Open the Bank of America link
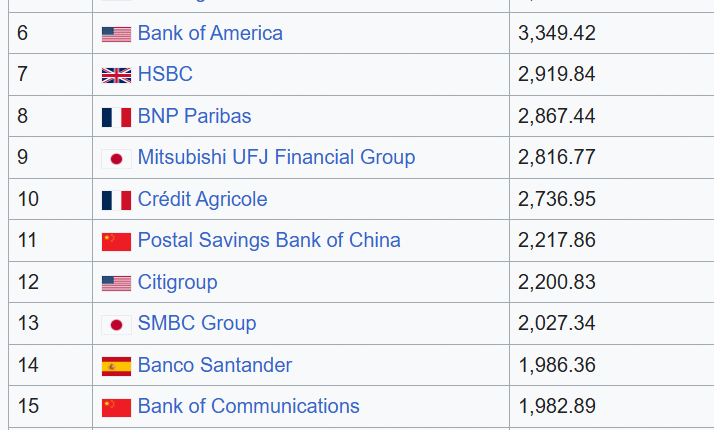 pos(210,33)
